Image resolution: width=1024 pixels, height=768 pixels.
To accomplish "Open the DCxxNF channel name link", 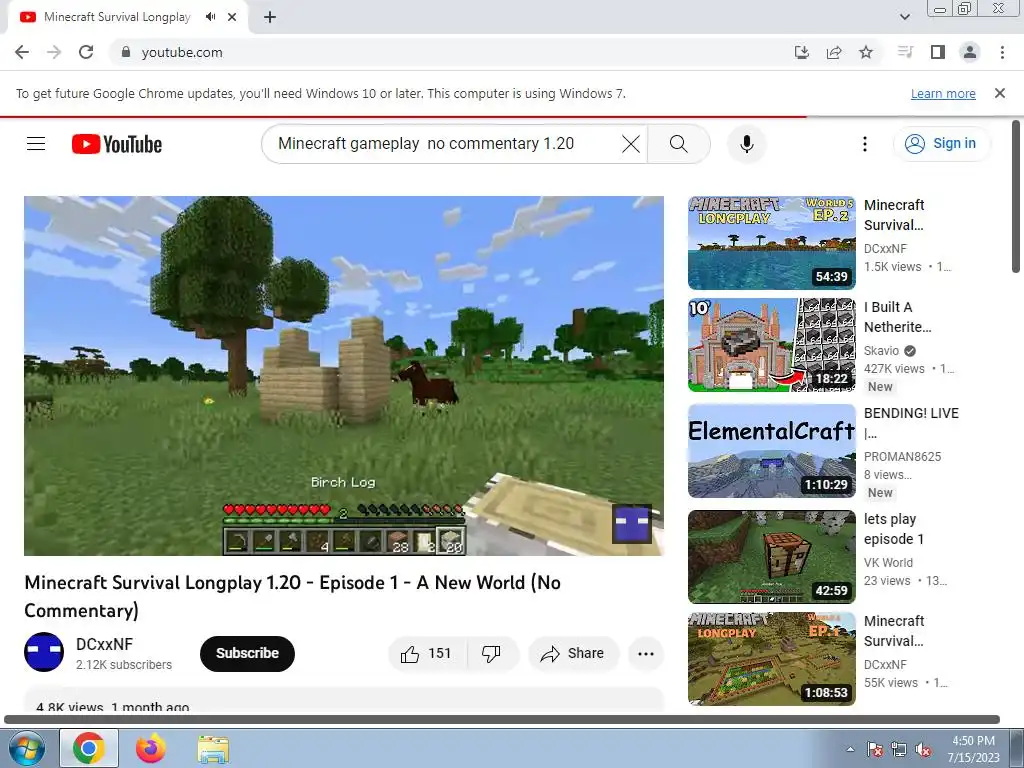I will 104,644.
